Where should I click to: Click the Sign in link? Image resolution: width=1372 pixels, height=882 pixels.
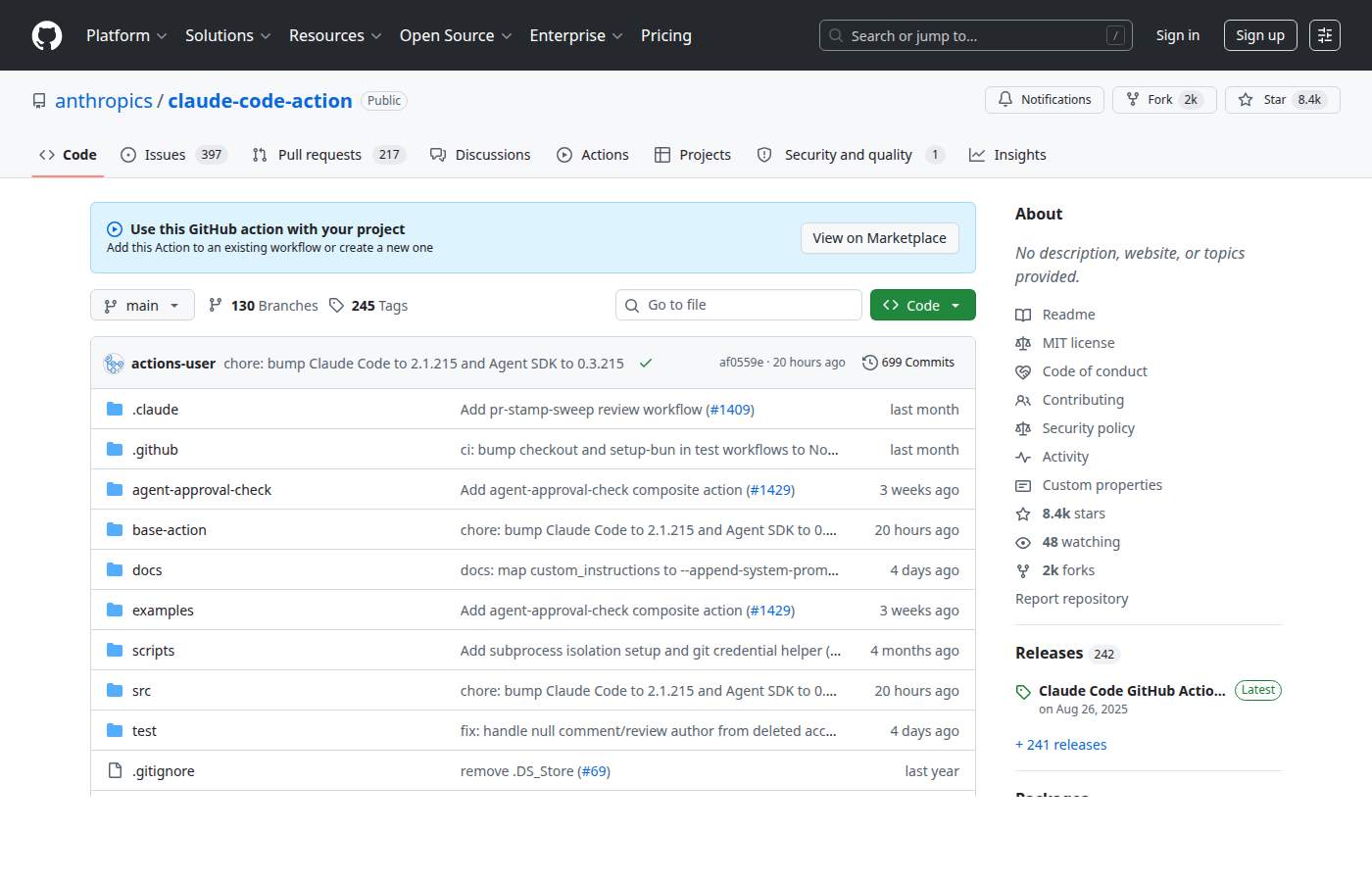[x=1178, y=35]
